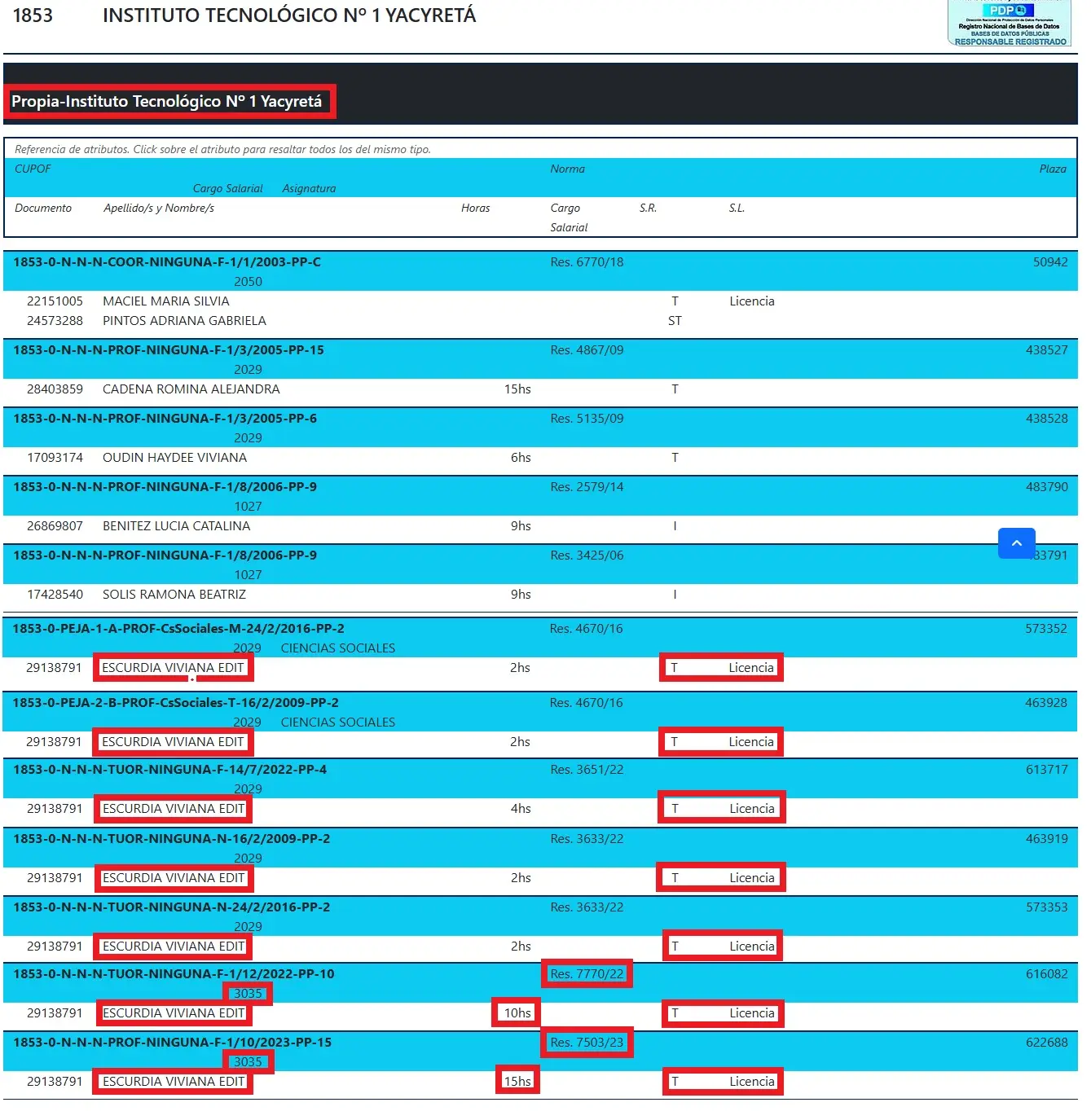
Task: Open the PDP Responsable Registrado badge
Action: coord(1010,22)
